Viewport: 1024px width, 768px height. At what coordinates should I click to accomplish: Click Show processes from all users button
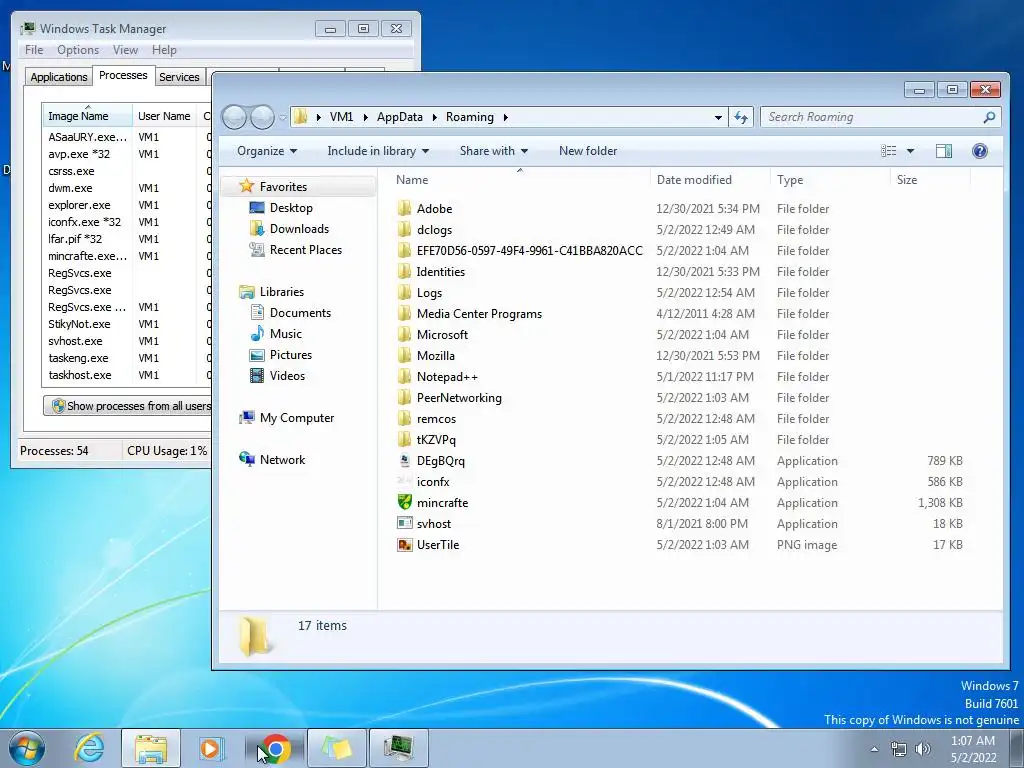(x=129, y=406)
